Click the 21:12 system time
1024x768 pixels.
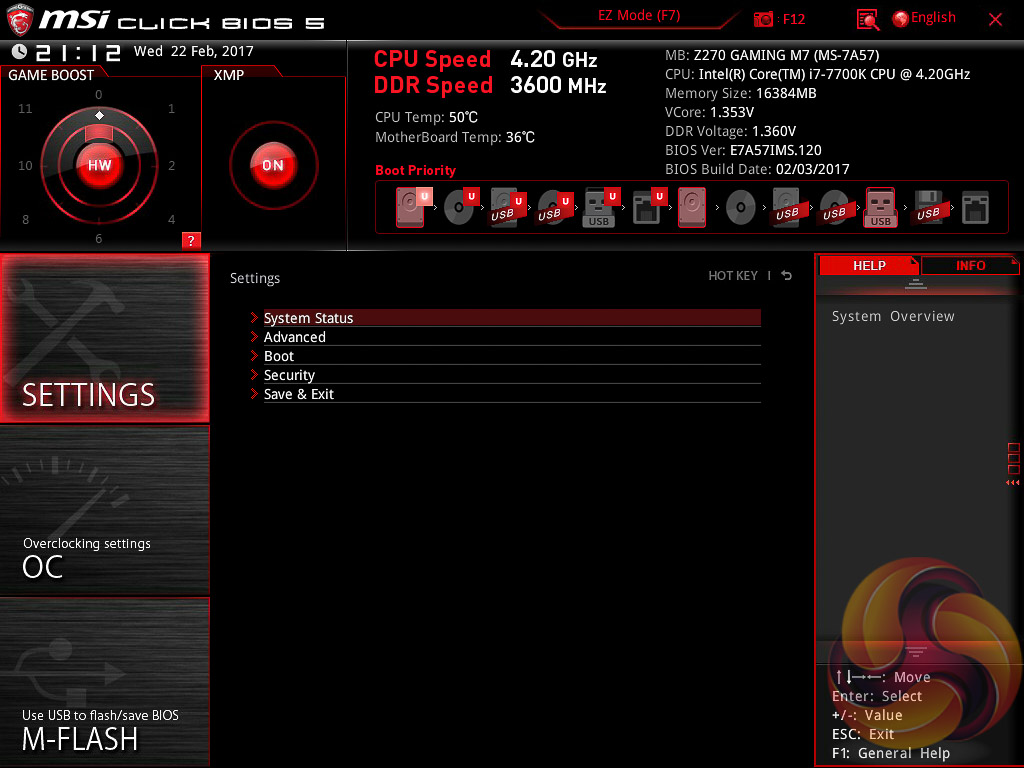click(x=78, y=52)
